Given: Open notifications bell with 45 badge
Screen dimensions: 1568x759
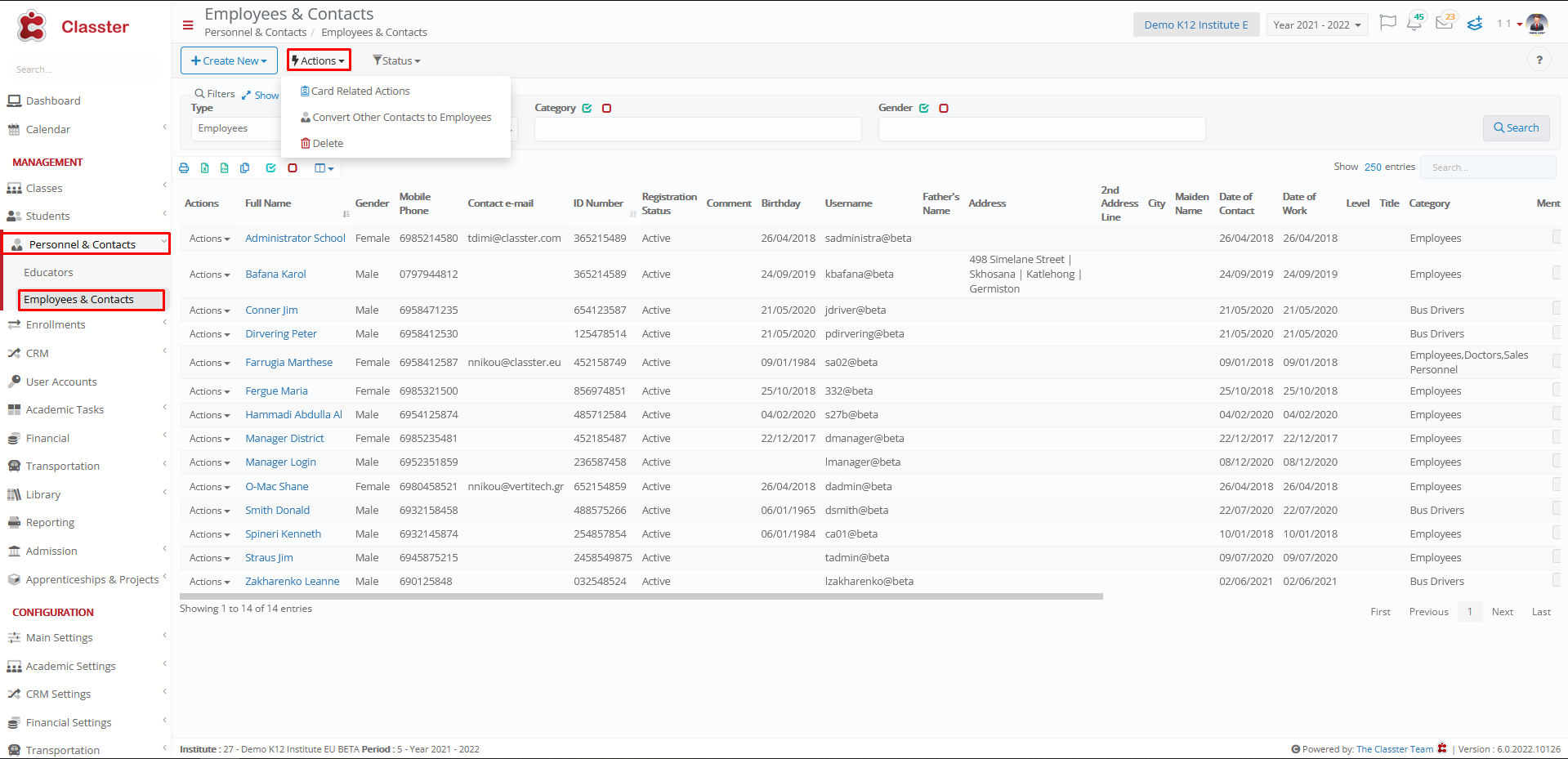Looking at the screenshot, I should 1414,23.
